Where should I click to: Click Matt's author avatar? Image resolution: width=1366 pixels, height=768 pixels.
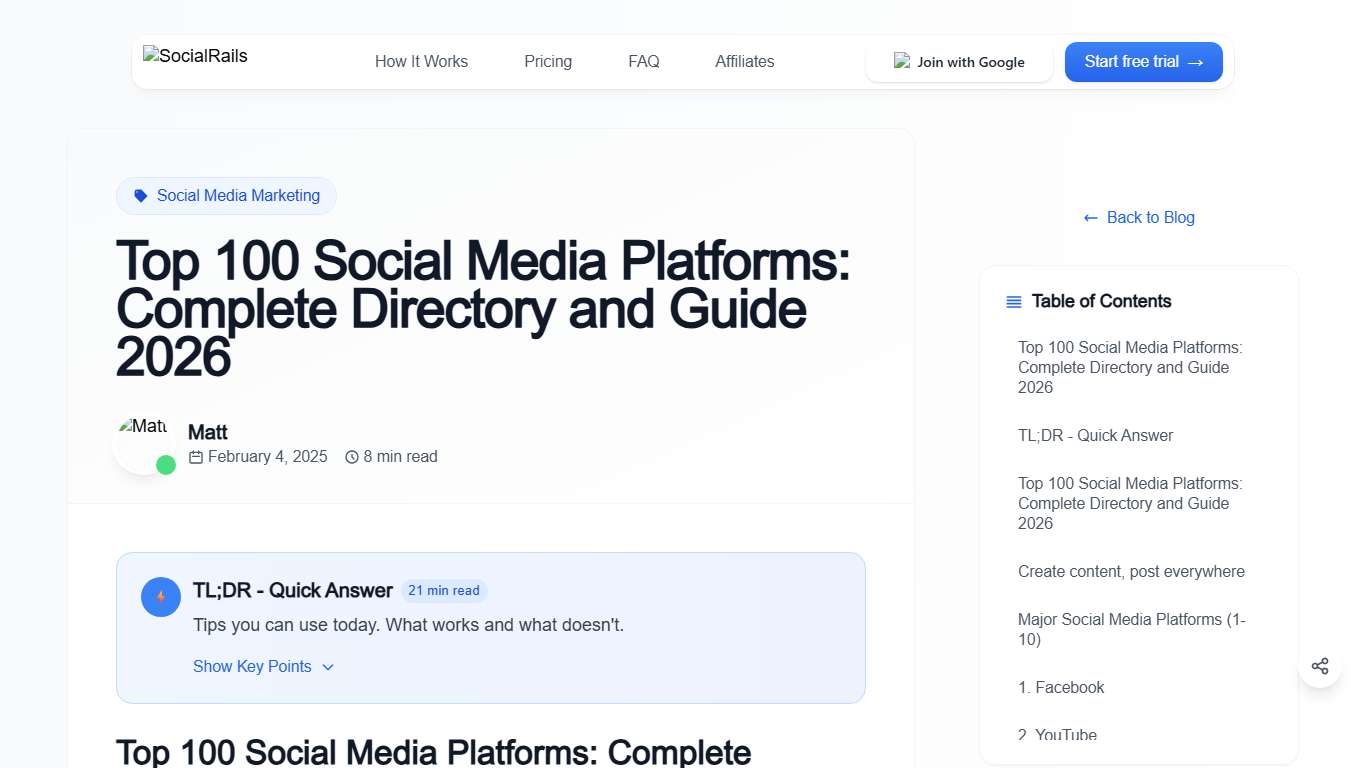pos(145,441)
